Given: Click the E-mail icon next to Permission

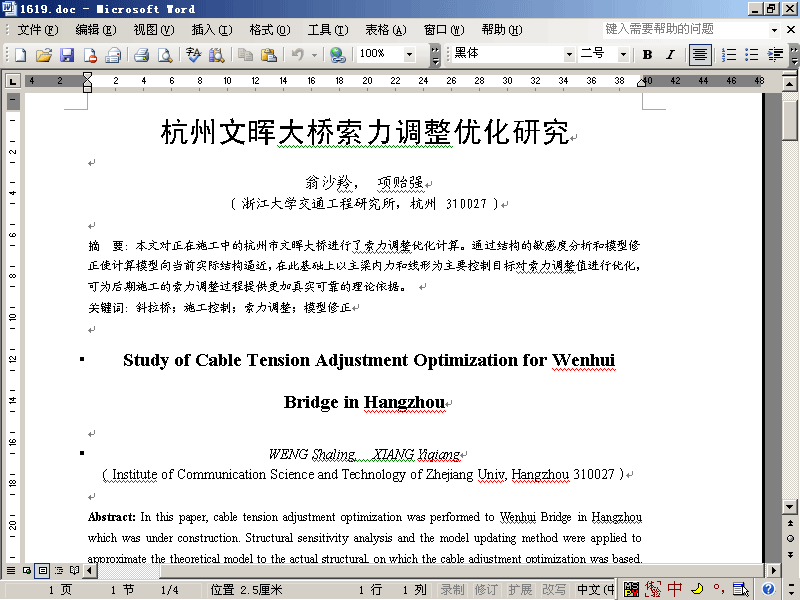Looking at the screenshot, I should point(113,54).
